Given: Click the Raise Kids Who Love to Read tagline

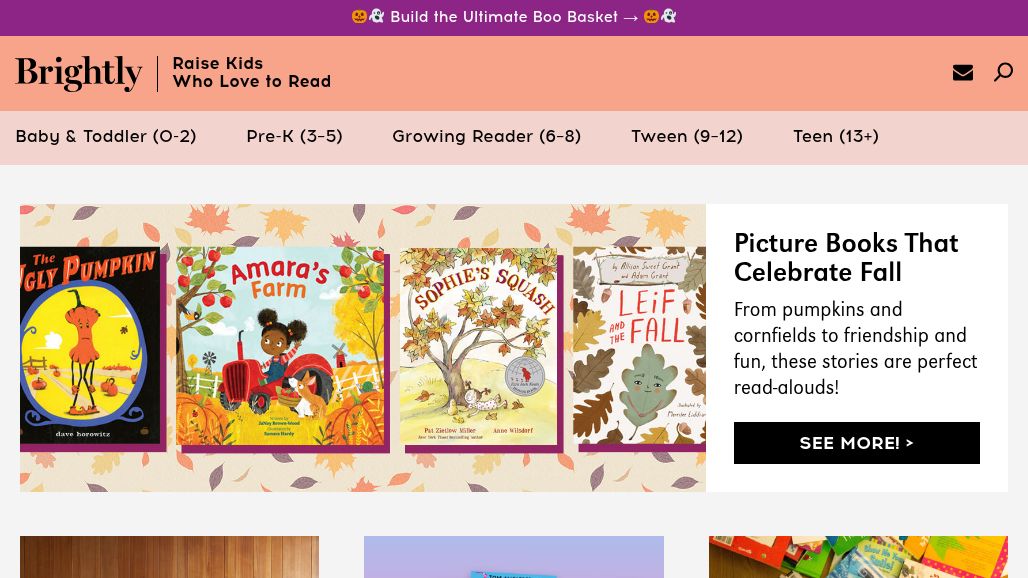Looking at the screenshot, I should tap(251, 73).
